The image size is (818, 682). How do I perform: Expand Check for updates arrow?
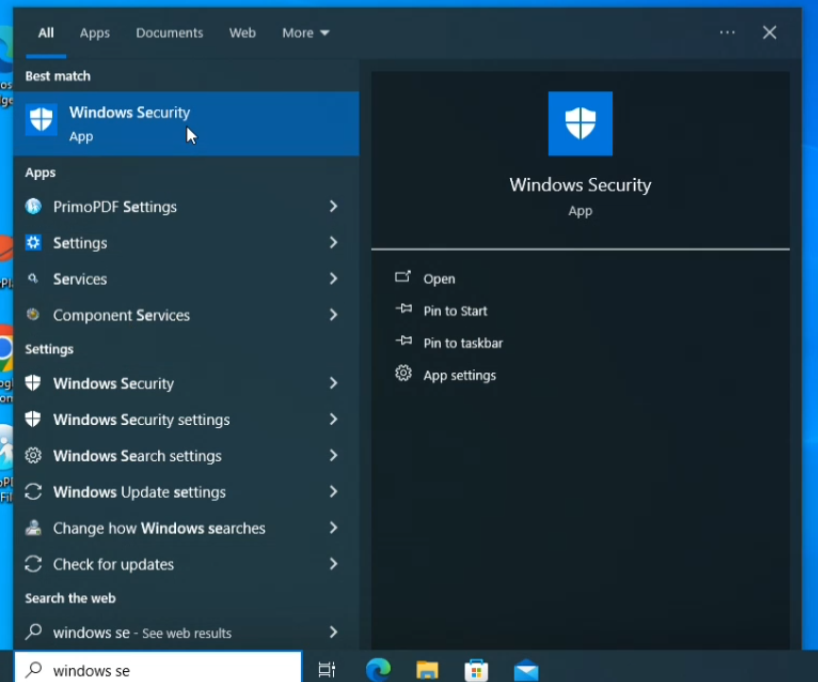333,564
